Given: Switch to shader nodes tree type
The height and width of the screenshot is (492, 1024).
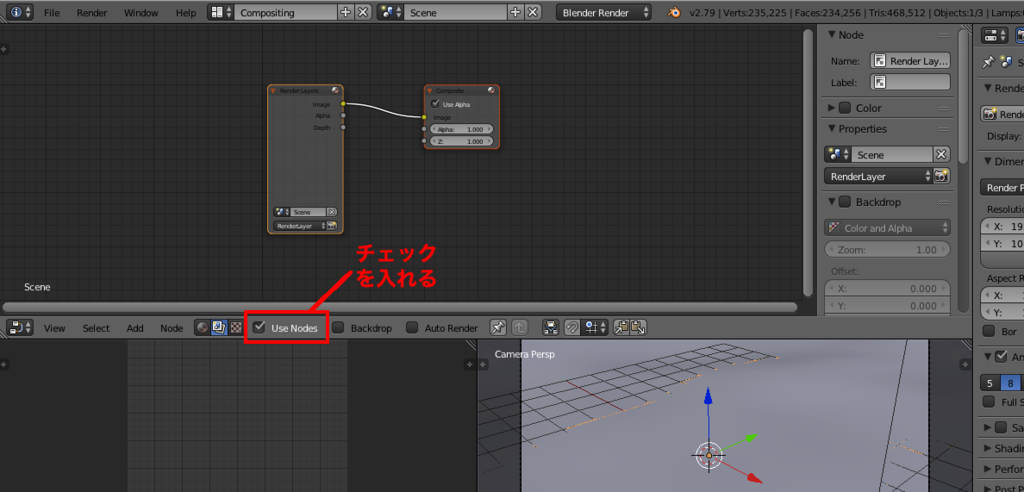Looking at the screenshot, I should coord(202,327).
